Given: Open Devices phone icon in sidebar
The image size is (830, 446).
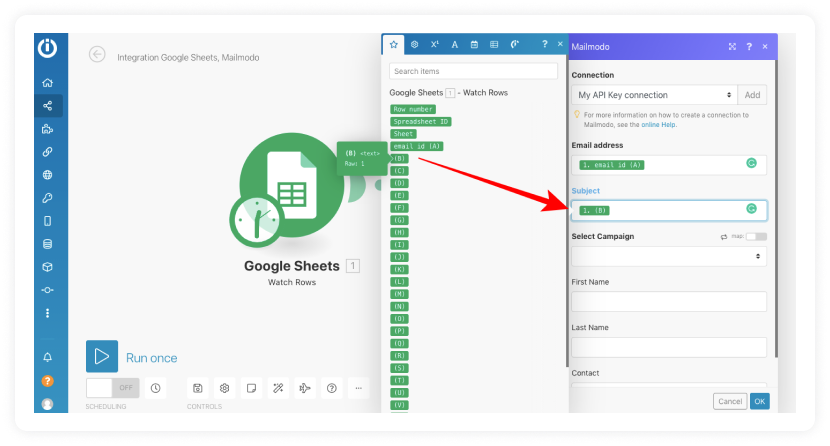Looking at the screenshot, I should 48,221.
